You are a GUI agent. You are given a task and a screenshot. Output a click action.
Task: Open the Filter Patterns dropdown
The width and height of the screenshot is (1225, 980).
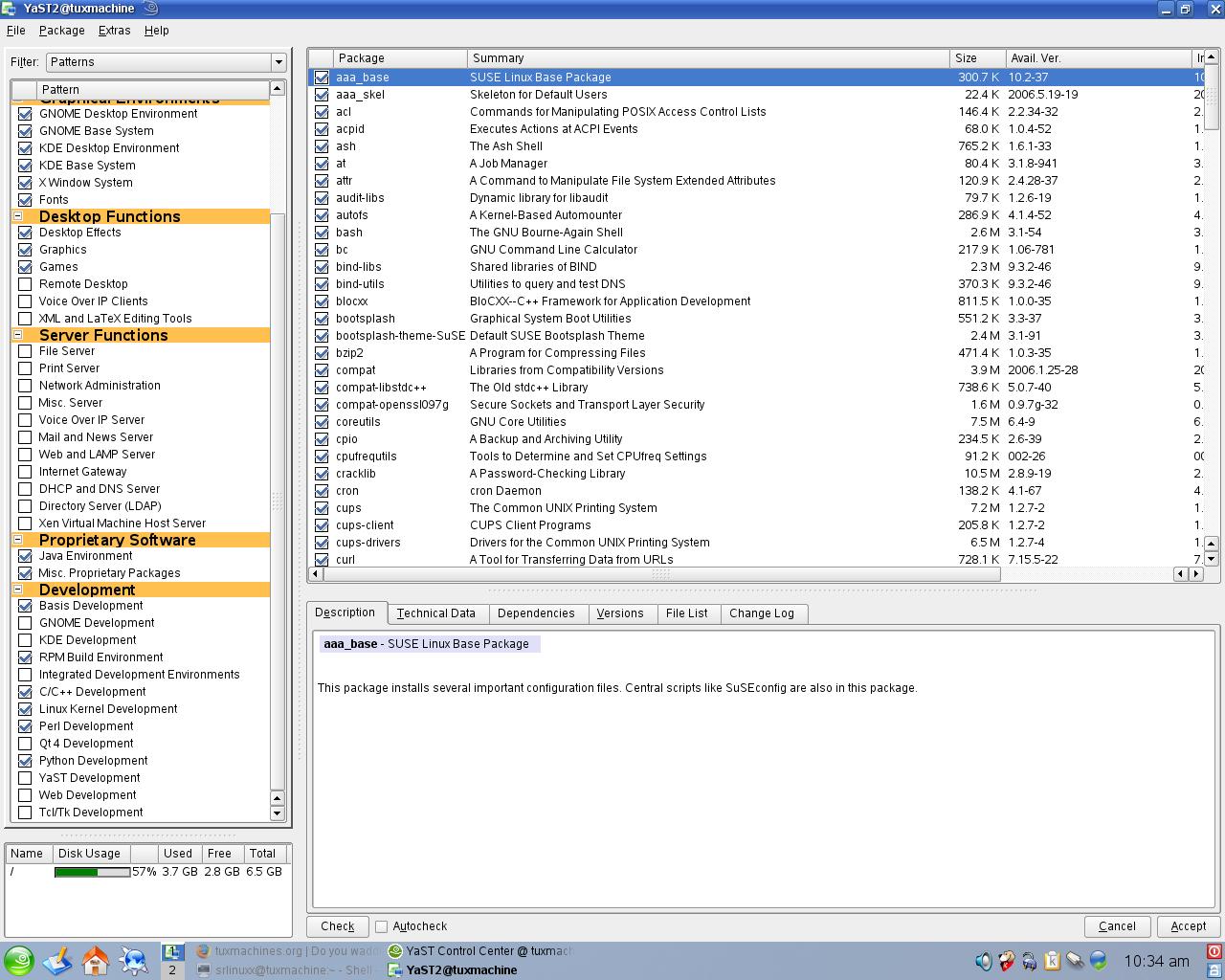pos(167,62)
